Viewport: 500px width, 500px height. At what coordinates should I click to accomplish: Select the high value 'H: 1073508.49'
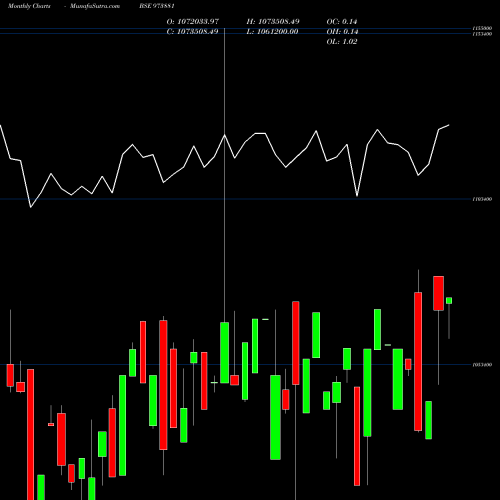(273, 22)
